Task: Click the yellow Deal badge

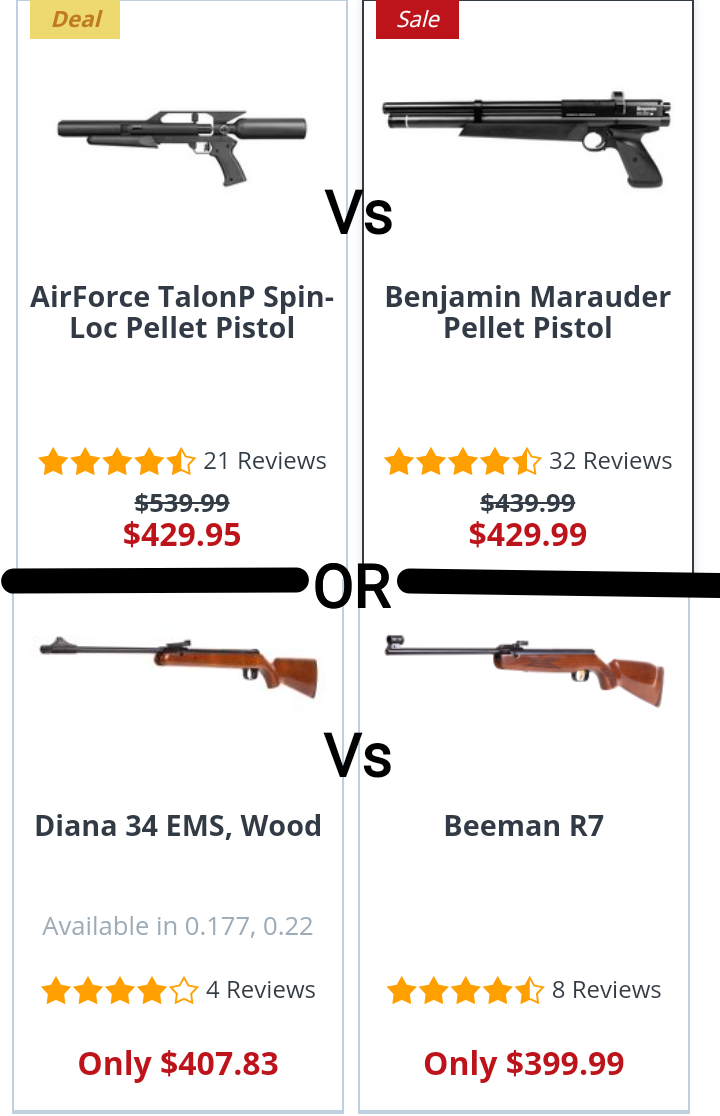Action: pos(75,19)
